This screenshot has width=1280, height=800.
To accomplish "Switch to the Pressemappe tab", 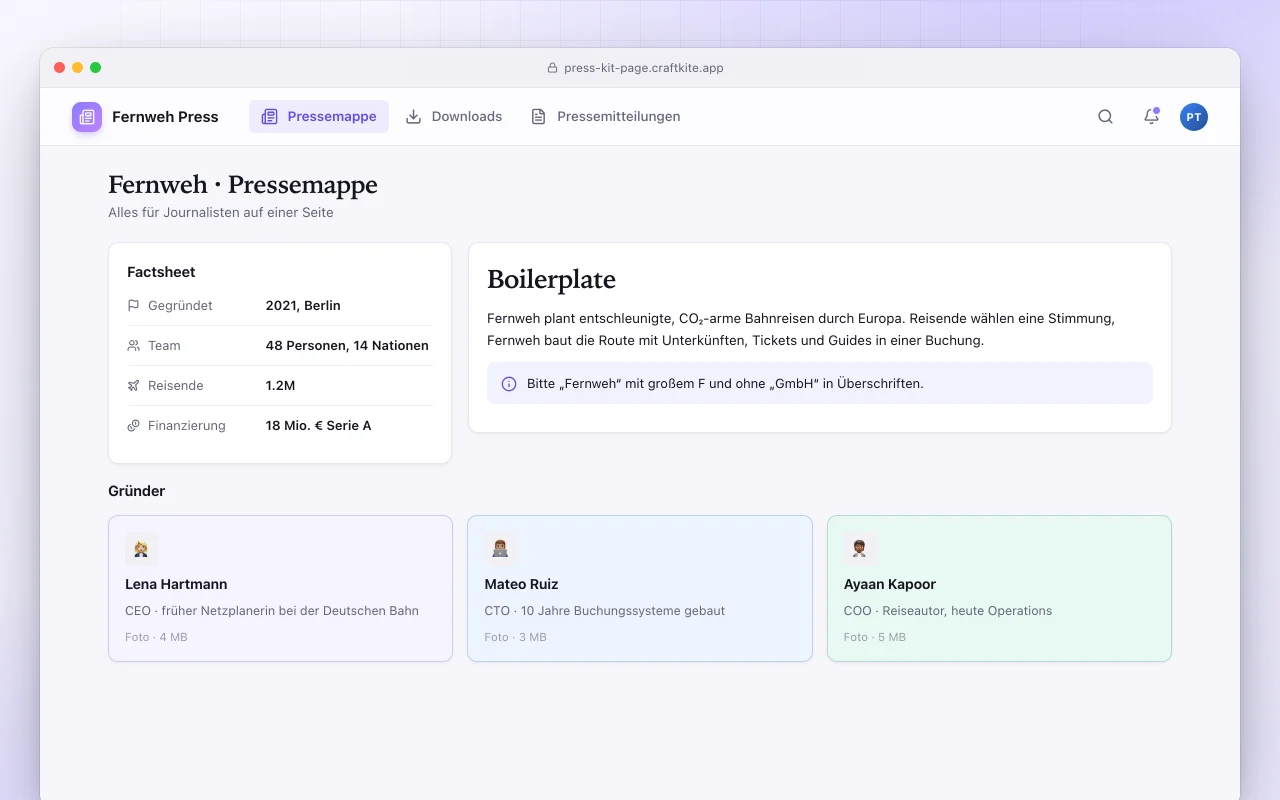I will 319,117.
